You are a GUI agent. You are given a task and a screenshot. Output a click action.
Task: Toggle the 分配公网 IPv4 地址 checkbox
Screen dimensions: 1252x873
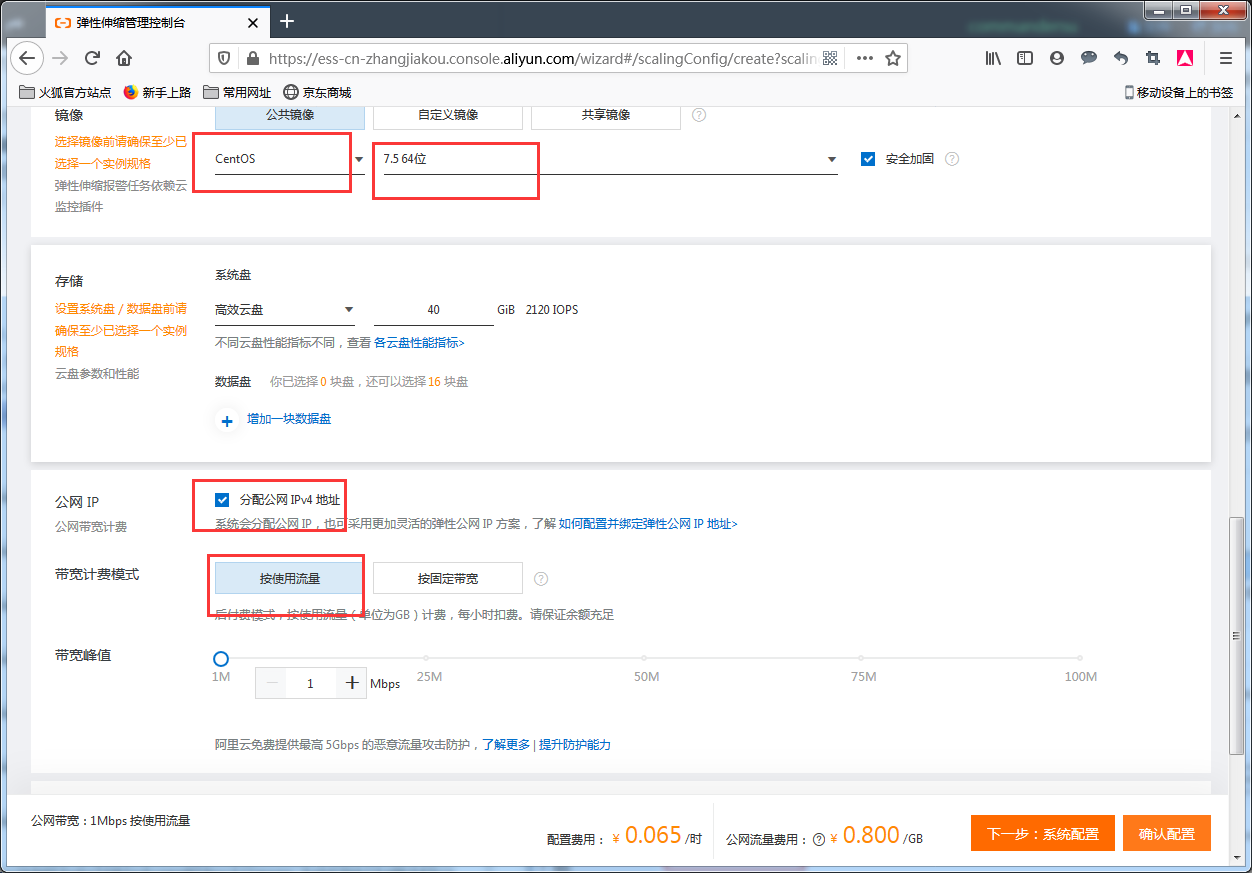coord(222,499)
